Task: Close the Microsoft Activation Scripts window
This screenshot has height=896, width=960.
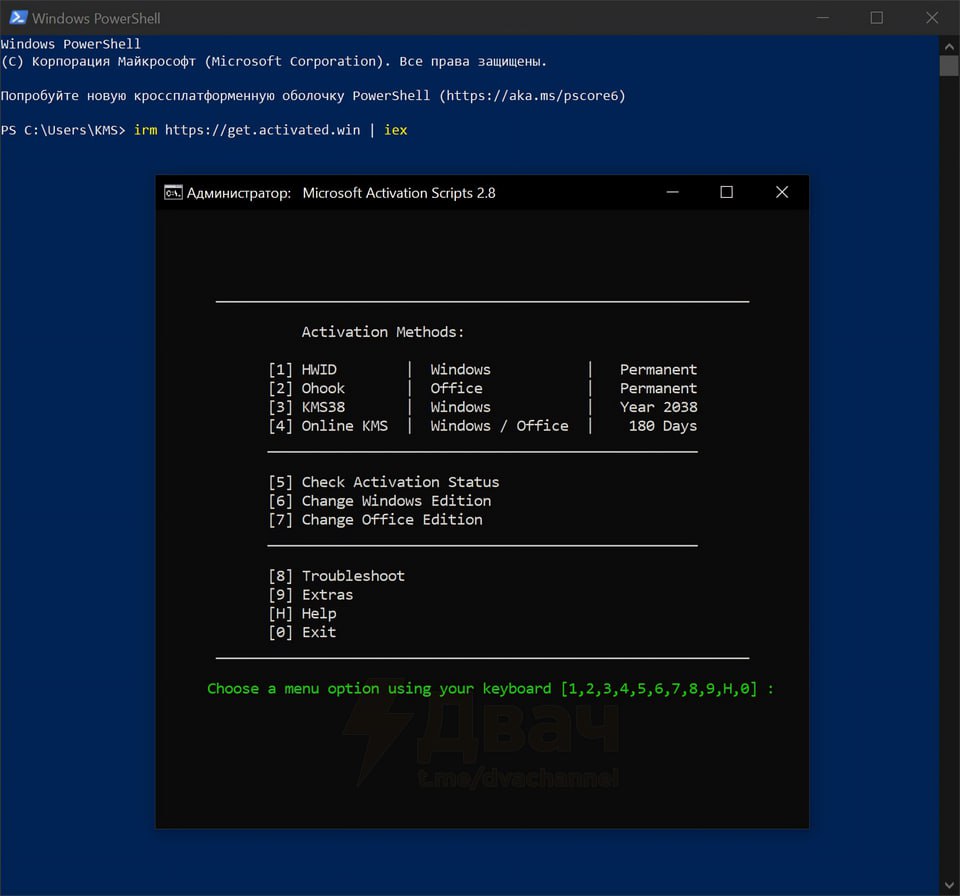Action: coord(782,192)
